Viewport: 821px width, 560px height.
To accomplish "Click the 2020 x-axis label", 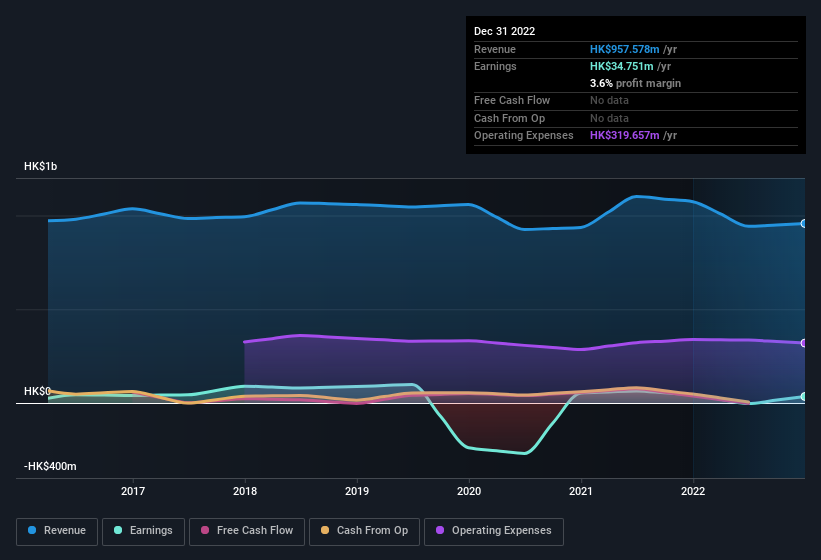I will point(469,491).
